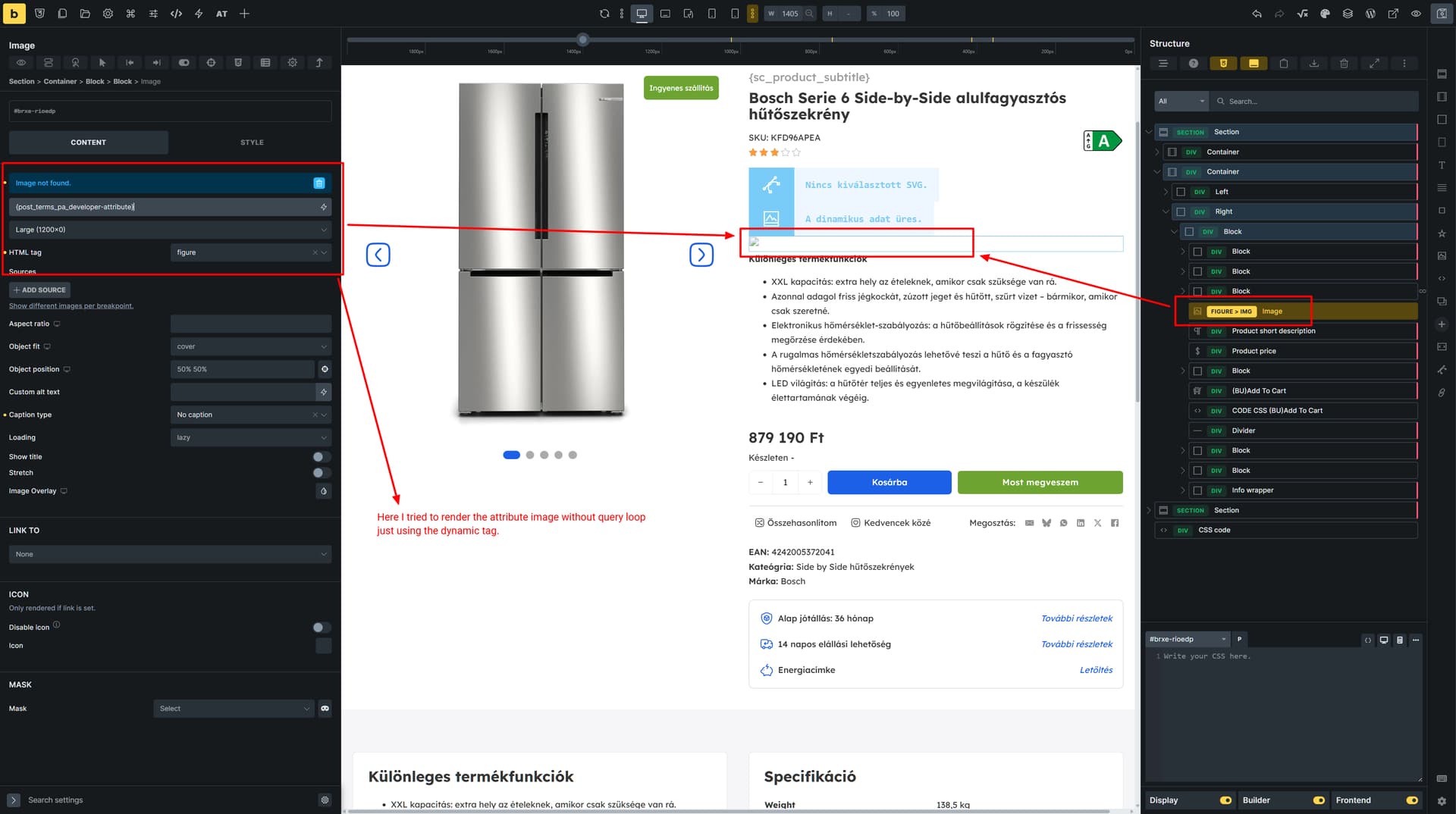
Task: Open the view on frontend external link icon
Action: point(1393,14)
